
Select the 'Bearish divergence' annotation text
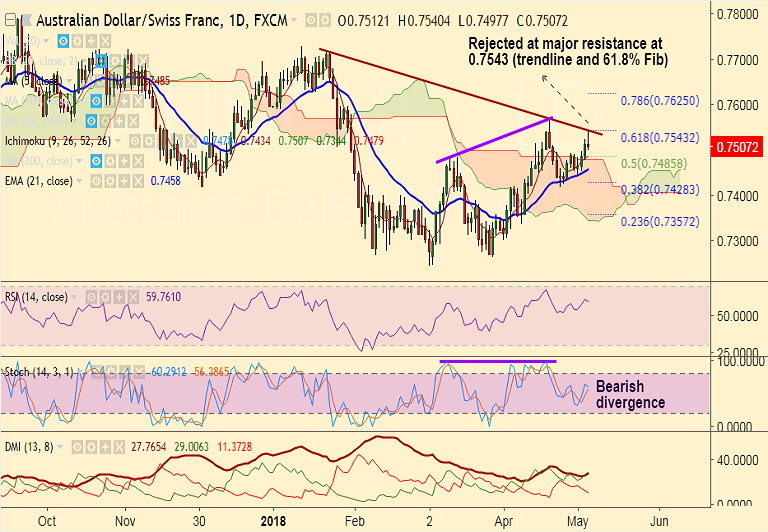(630, 394)
